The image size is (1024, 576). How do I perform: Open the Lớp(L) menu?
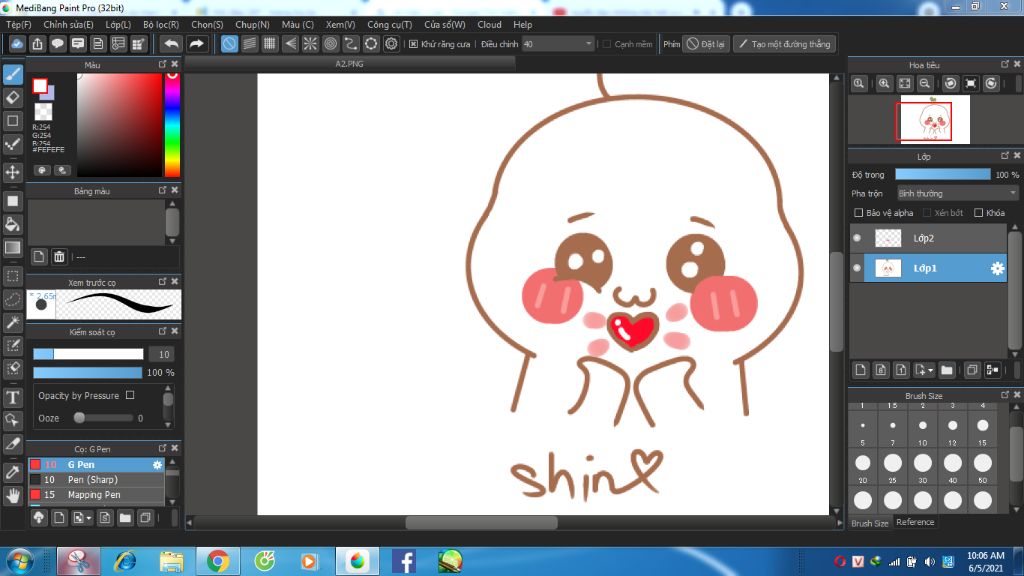tap(118, 25)
